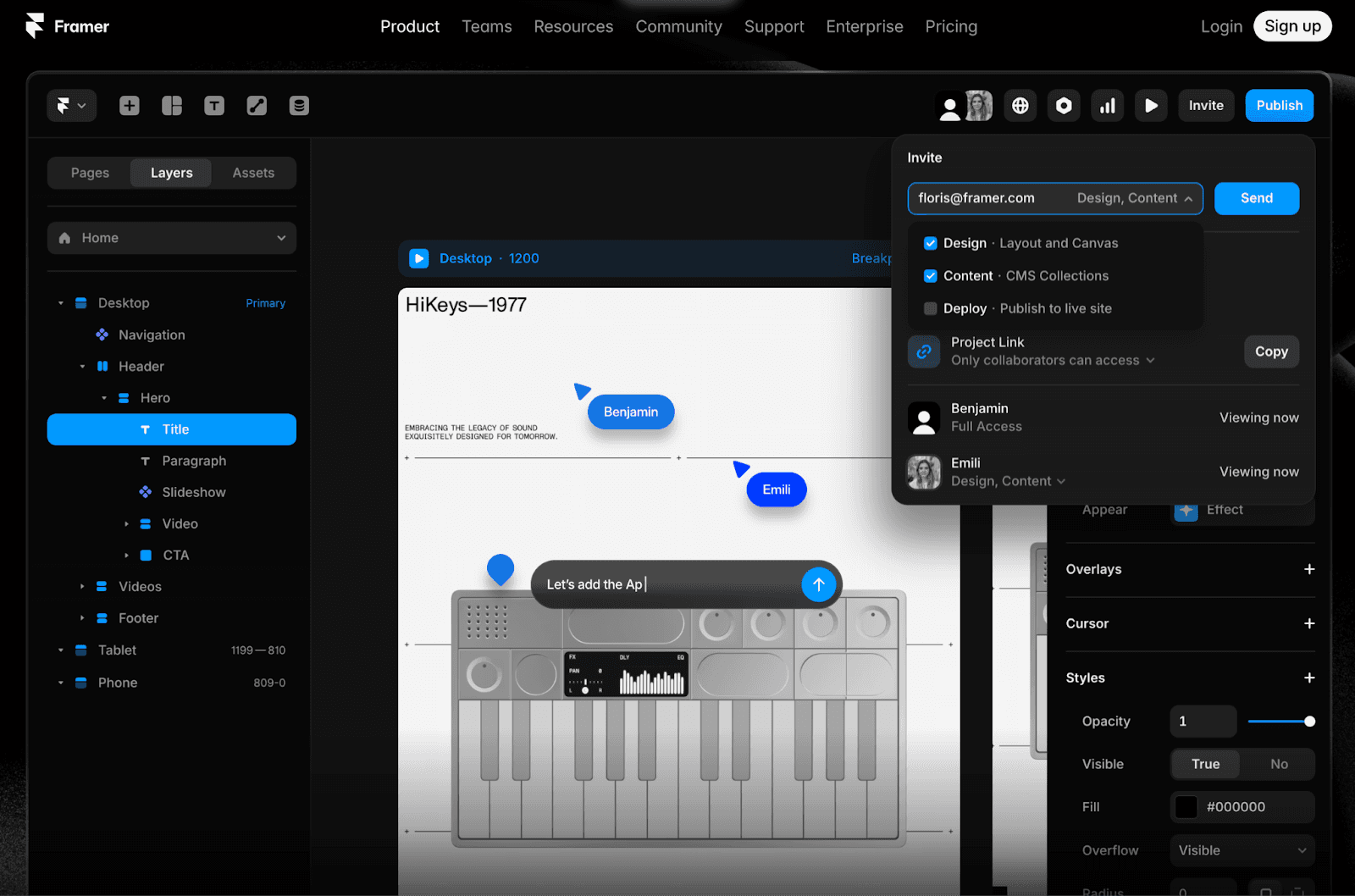The width and height of the screenshot is (1355, 896).
Task: Set Visible to True
Action: (x=1206, y=764)
